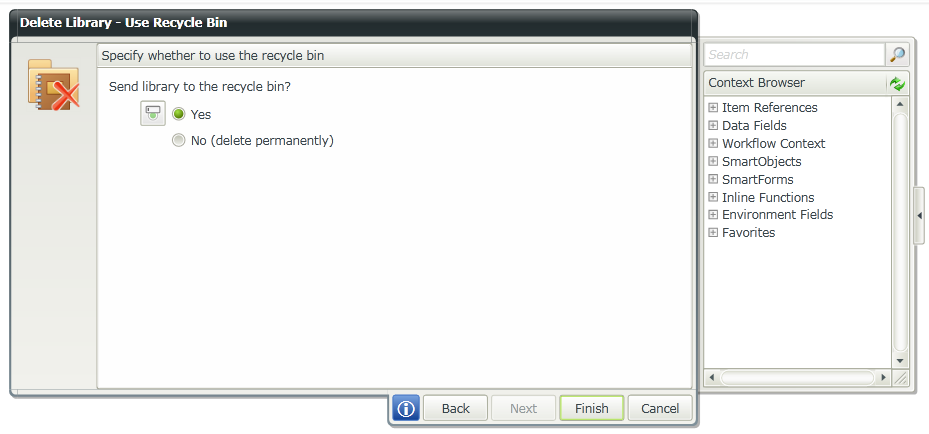Open the blue information icon
Image resolution: width=929 pixels, height=434 pixels.
coord(405,408)
